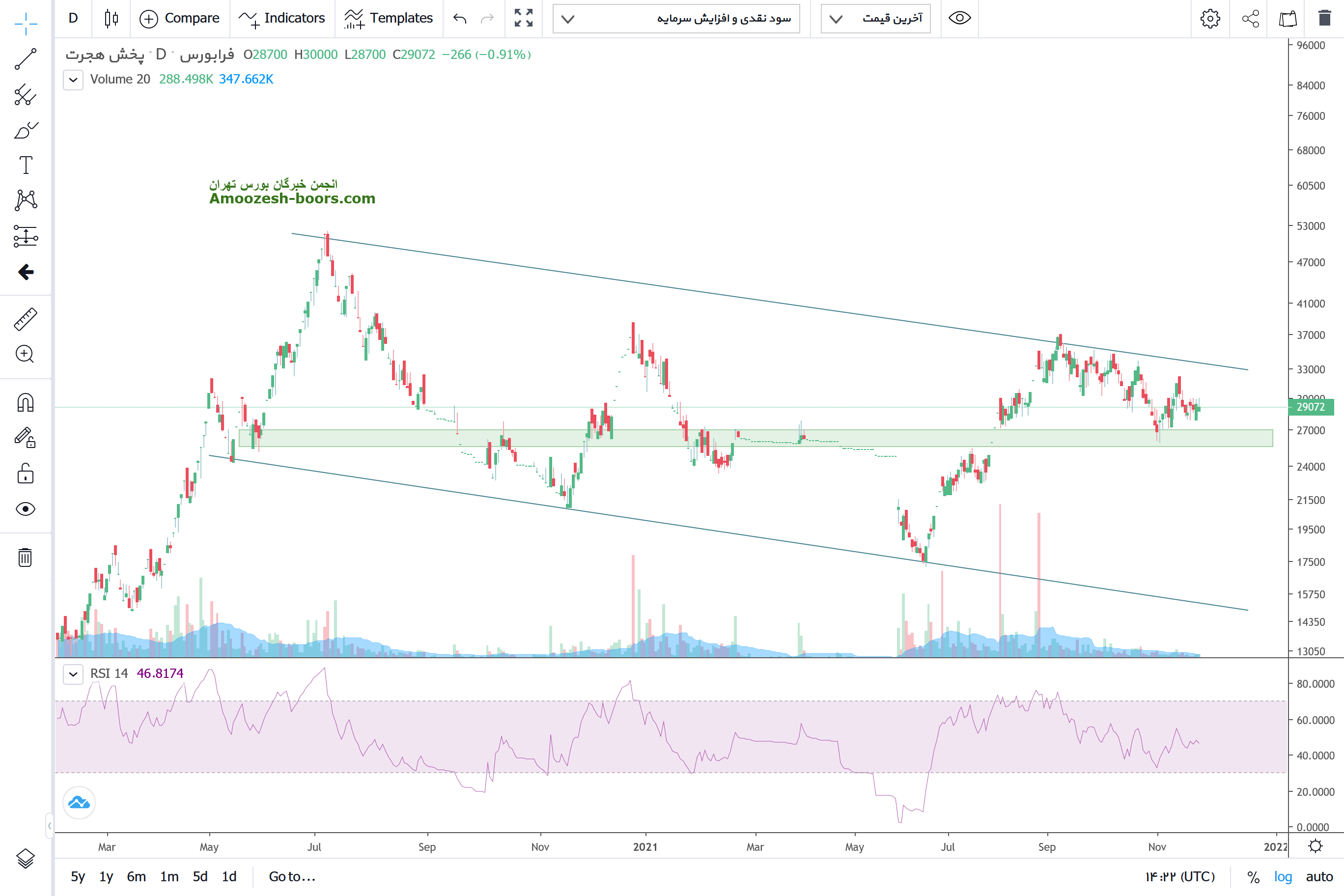Image resolution: width=1344 pixels, height=896 pixels.
Task: Select the brush drawing tool
Action: [x=25, y=130]
